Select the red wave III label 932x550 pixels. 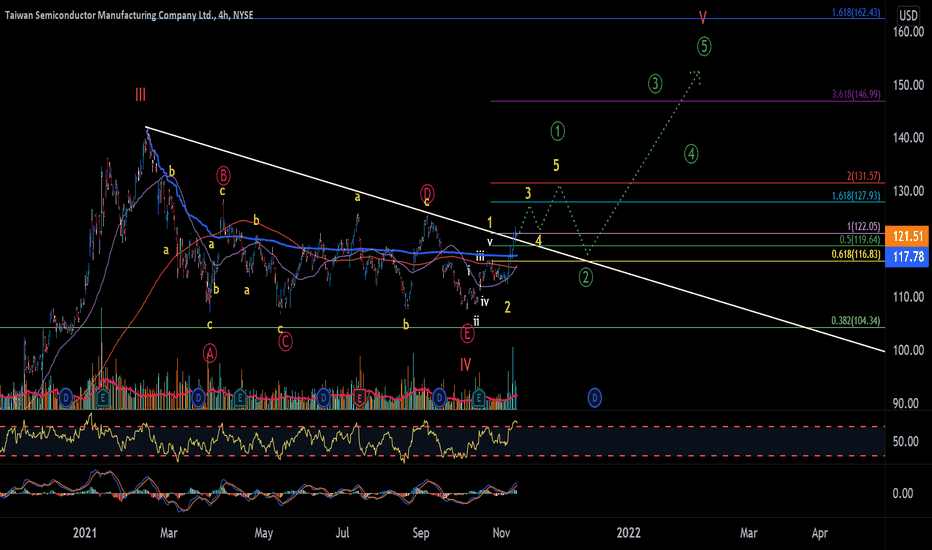(140, 95)
